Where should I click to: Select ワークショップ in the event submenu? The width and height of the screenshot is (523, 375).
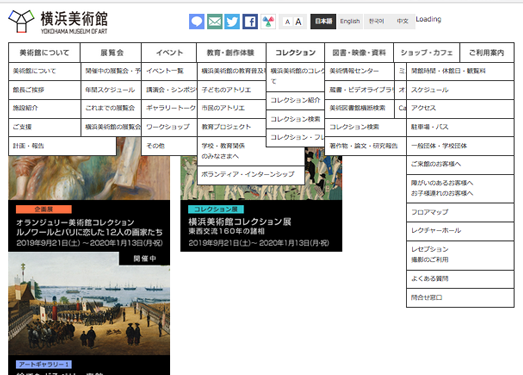point(169,127)
